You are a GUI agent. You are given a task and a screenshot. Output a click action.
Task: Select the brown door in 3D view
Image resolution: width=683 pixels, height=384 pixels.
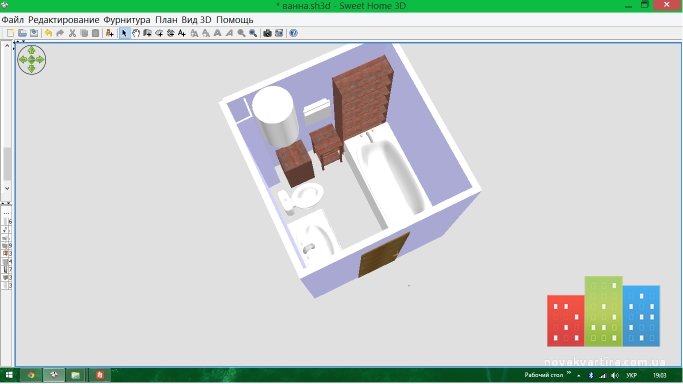(383, 255)
